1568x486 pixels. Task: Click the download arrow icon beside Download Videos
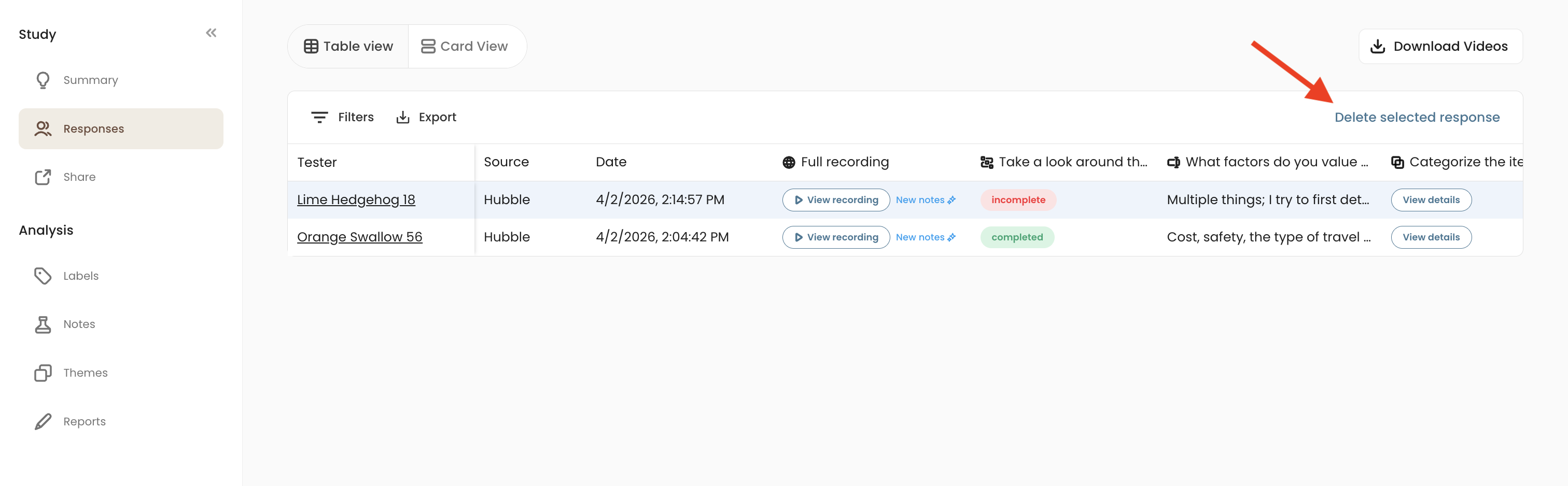1378,46
